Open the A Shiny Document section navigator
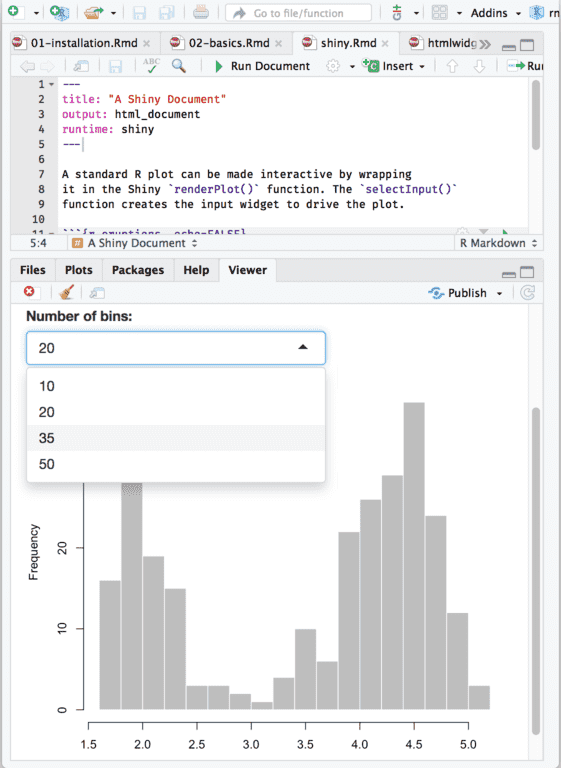Screen dimensions: 561x768 [135, 243]
